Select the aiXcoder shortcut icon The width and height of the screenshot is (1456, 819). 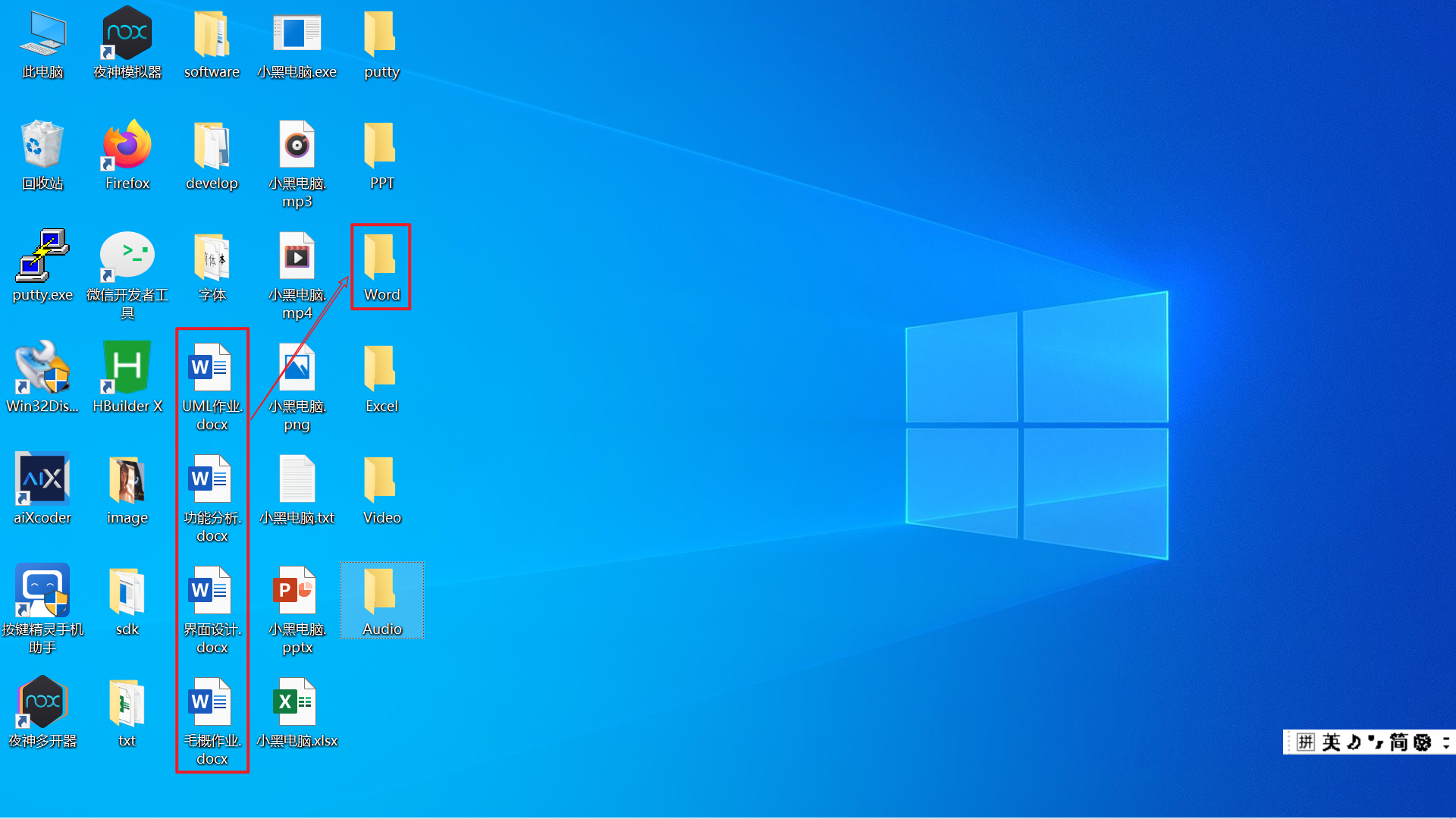42,485
